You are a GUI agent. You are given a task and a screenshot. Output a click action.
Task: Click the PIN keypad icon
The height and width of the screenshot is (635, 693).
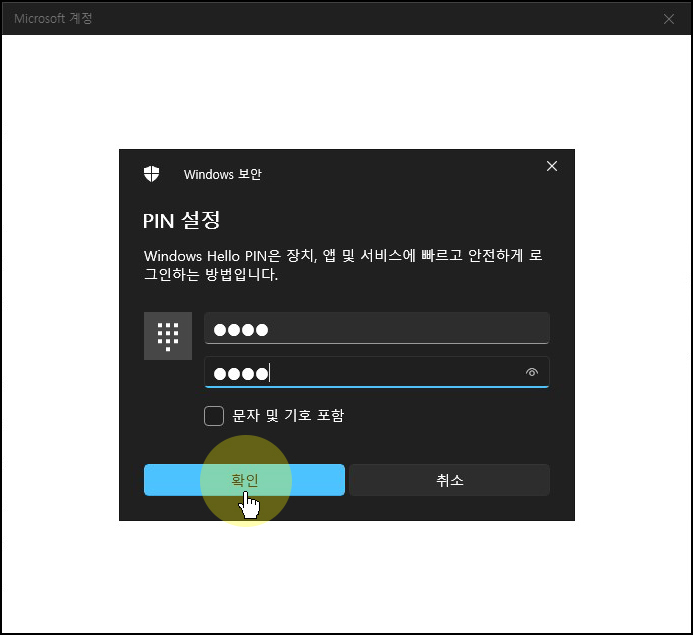[x=168, y=336]
